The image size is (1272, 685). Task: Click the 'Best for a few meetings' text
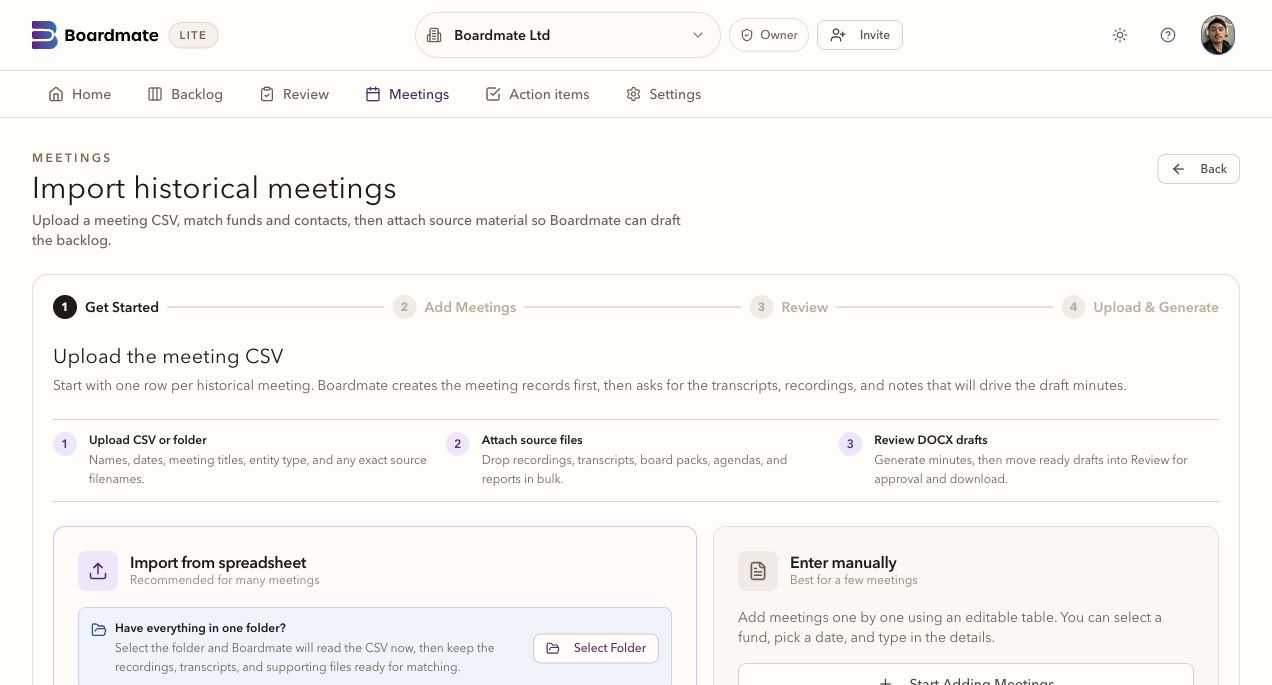point(853,580)
